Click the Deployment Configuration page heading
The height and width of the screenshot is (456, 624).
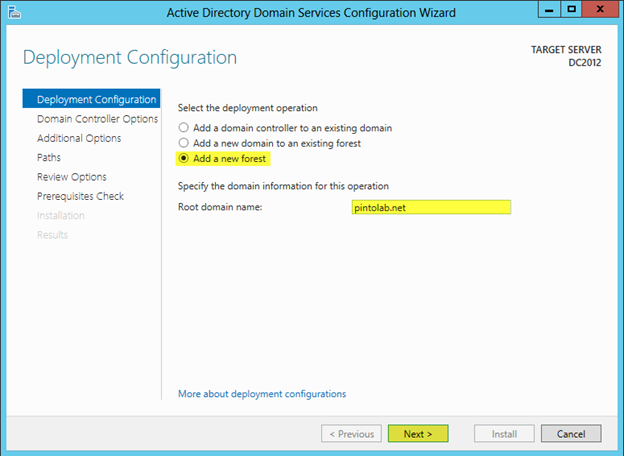coord(130,58)
